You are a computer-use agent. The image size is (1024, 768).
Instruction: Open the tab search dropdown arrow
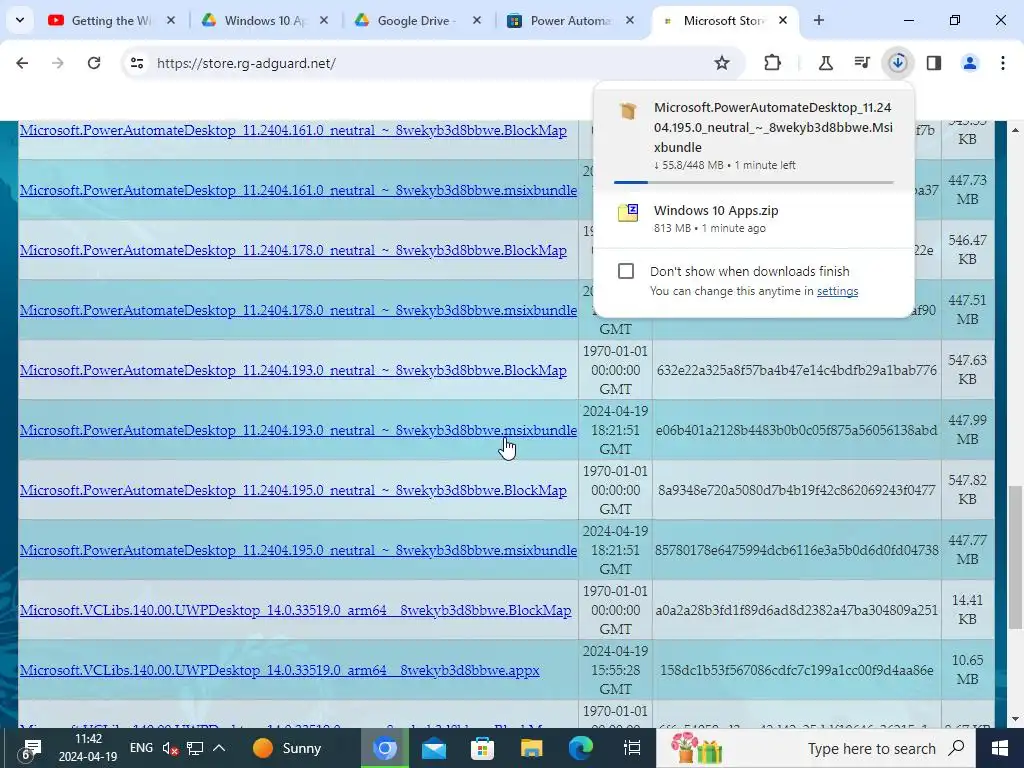tap(20, 20)
